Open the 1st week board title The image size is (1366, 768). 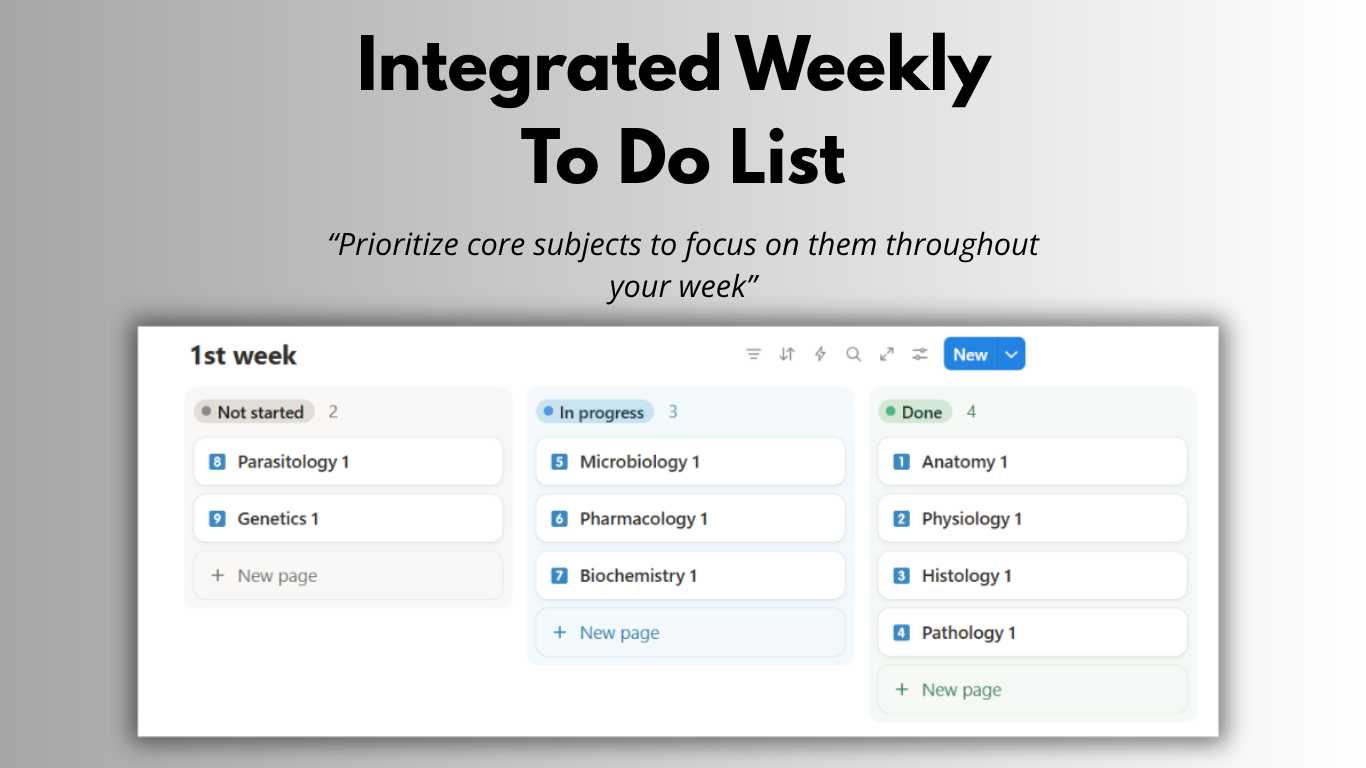[x=243, y=355]
